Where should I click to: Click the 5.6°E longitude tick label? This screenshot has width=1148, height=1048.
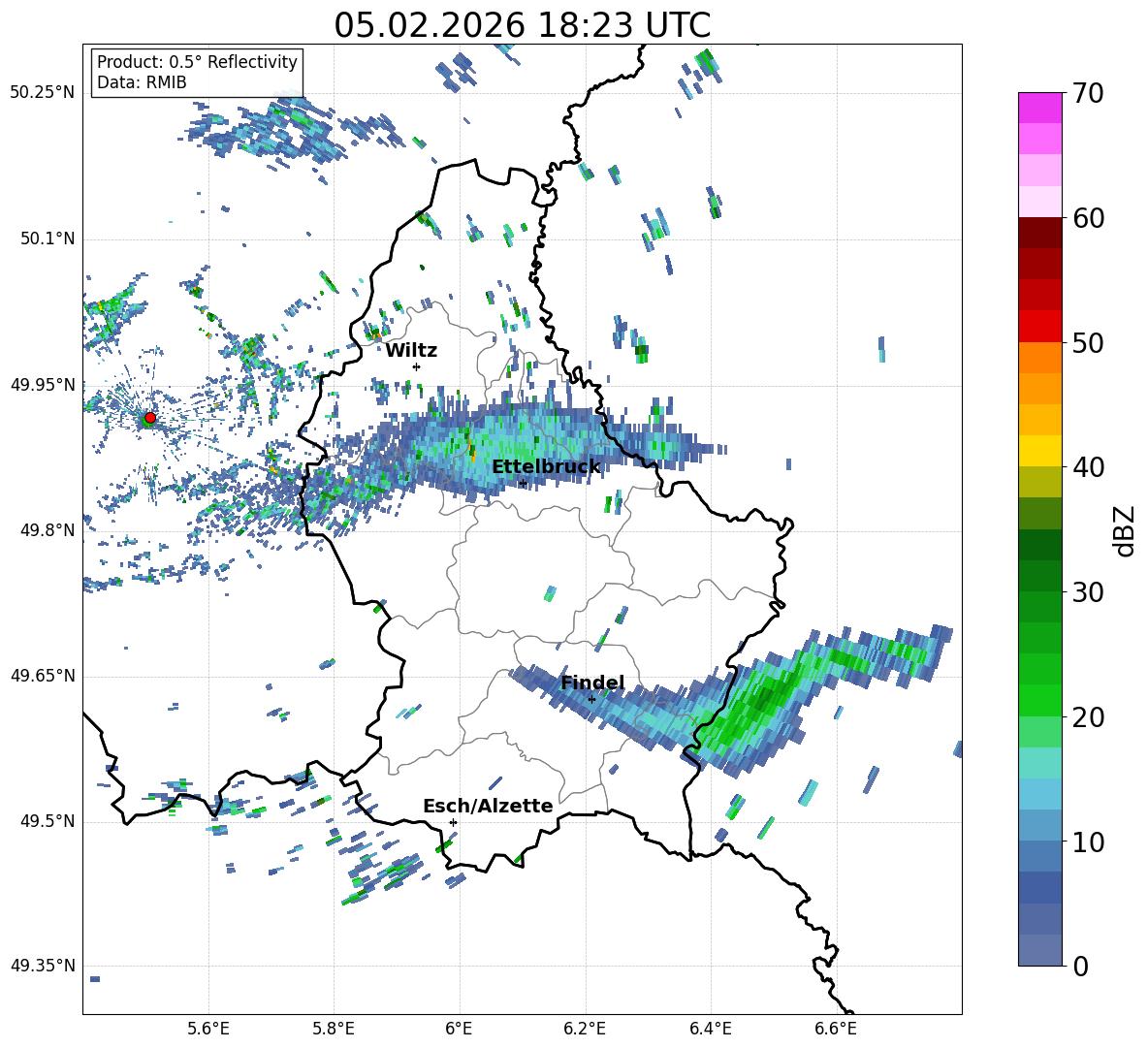[208, 1029]
